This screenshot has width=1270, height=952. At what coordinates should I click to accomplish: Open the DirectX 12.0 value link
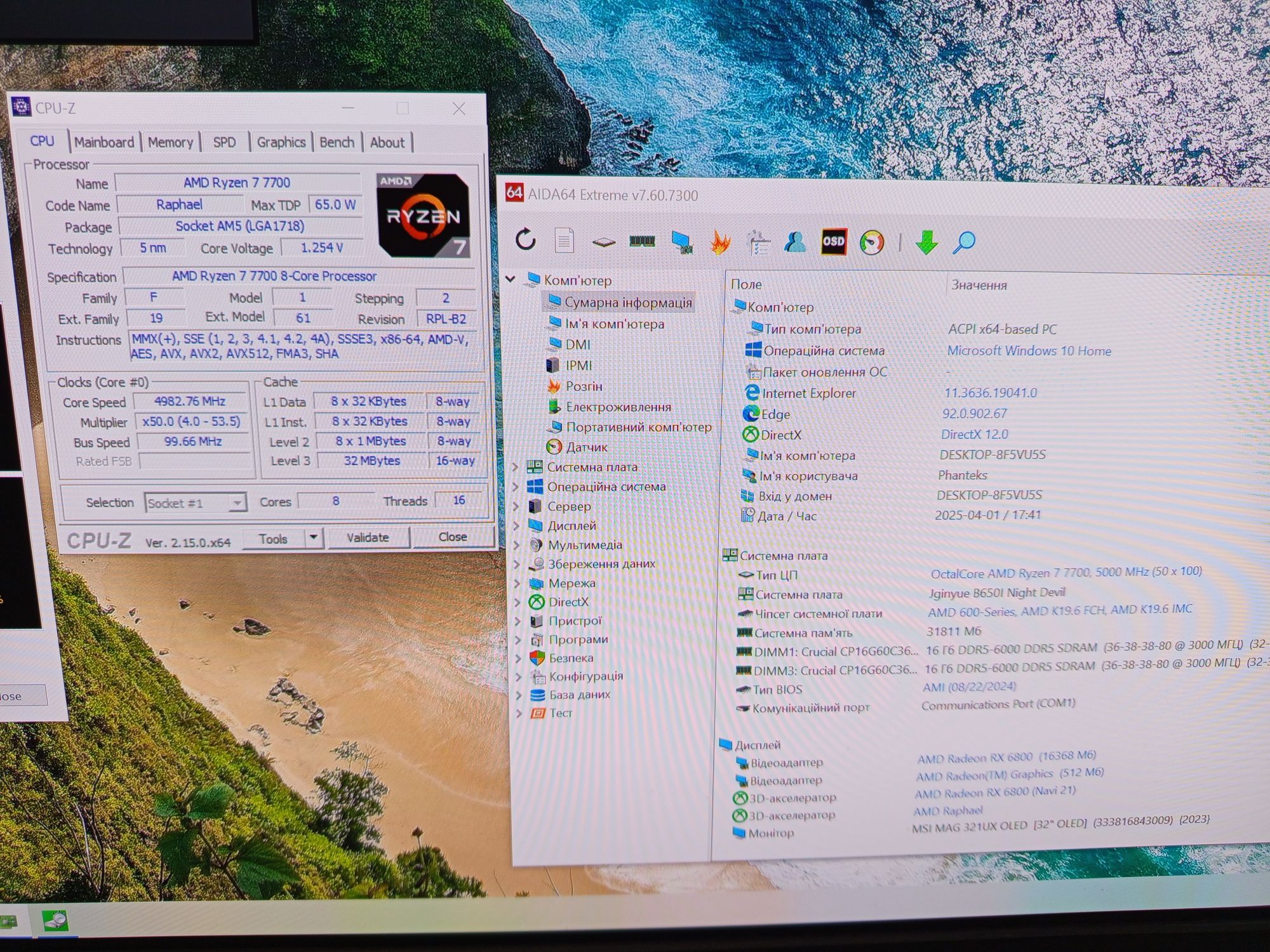coord(974,435)
